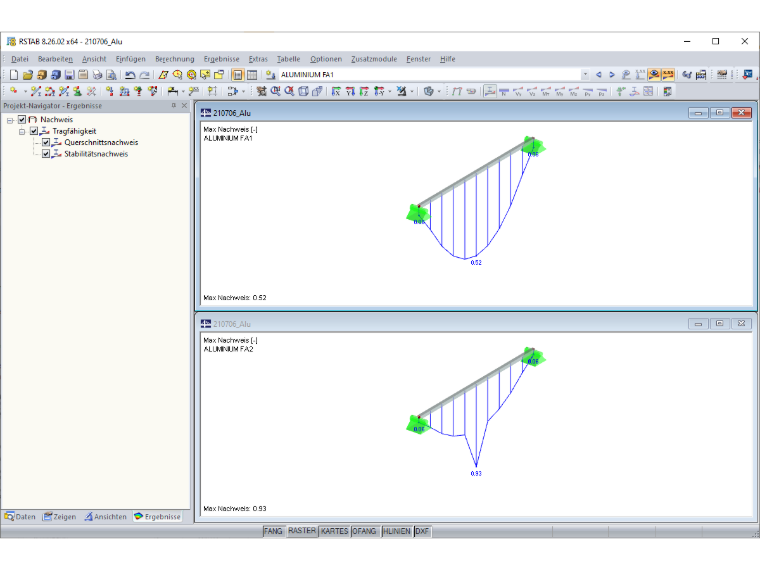
Task: Show shear force Vy diagram
Action: pyautogui.click(x=518, y=91)
